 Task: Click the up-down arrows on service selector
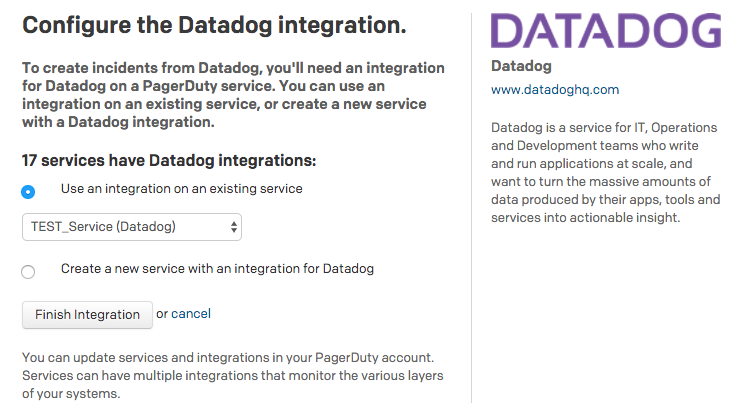pos(233,227)
